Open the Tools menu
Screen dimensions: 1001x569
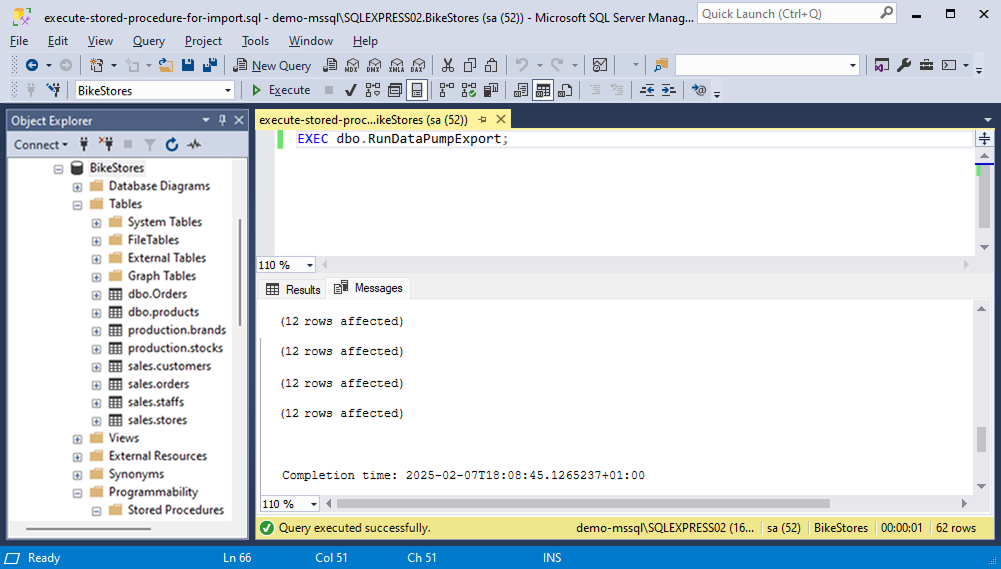pos(255,41)
